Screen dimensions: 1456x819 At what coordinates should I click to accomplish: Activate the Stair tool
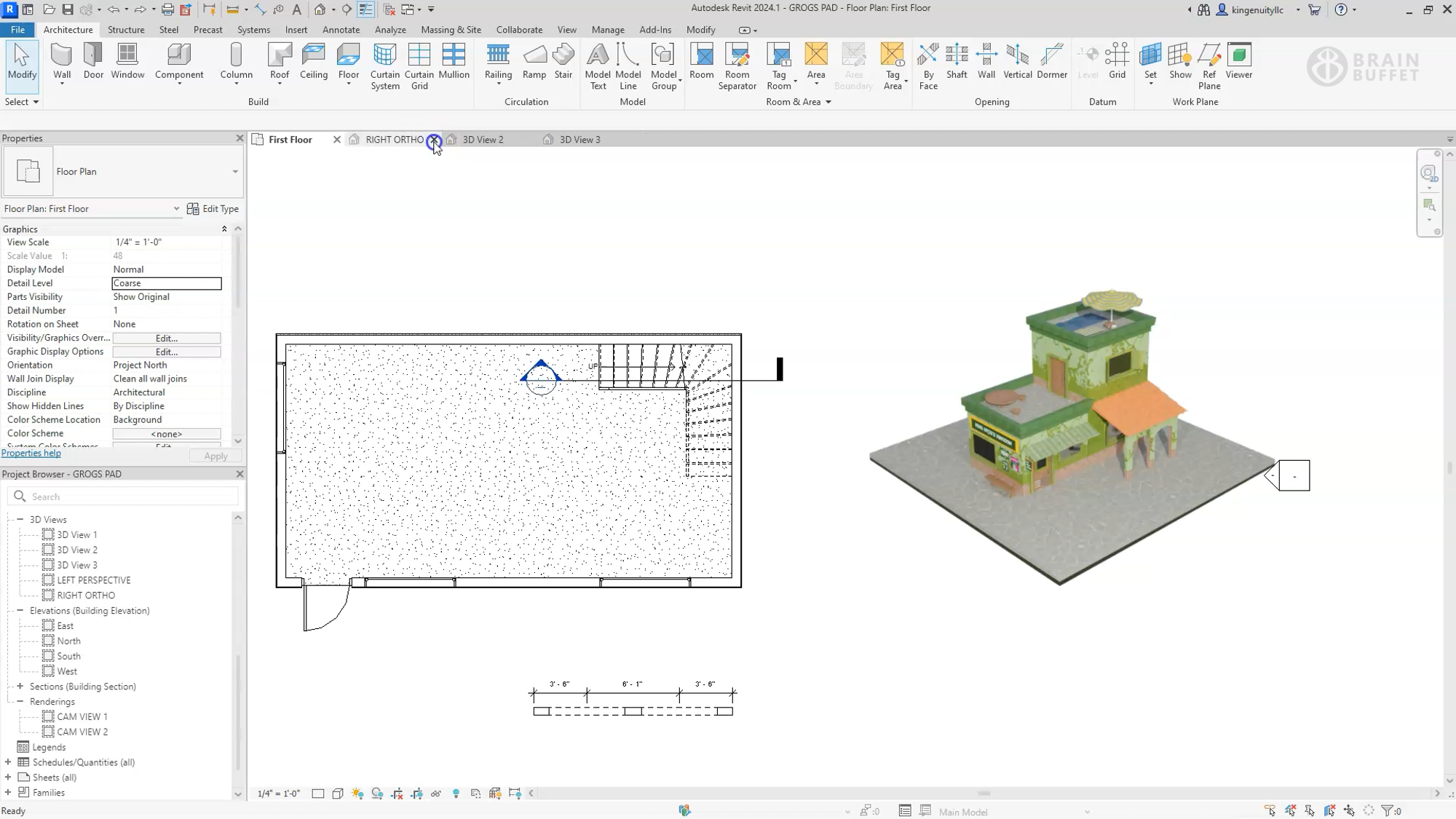(563, 62)
